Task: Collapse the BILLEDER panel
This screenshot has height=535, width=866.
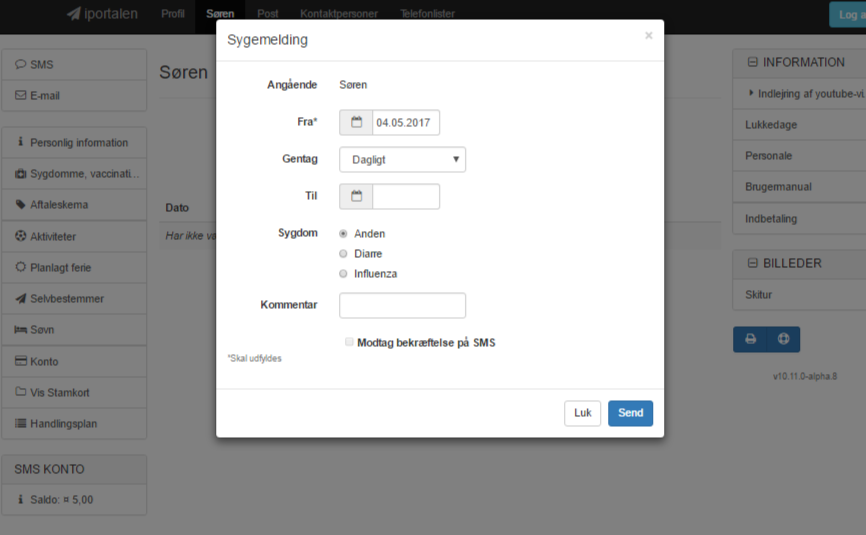Action: pos(752,263)
